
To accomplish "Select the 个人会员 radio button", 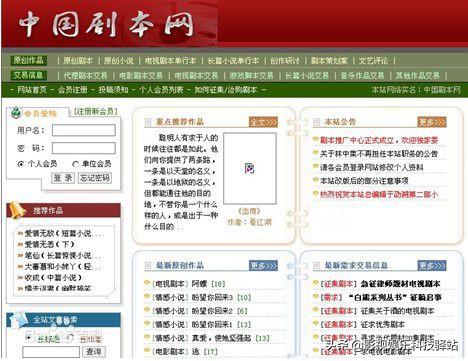I will pyautogui.click(x=21, y=164).
